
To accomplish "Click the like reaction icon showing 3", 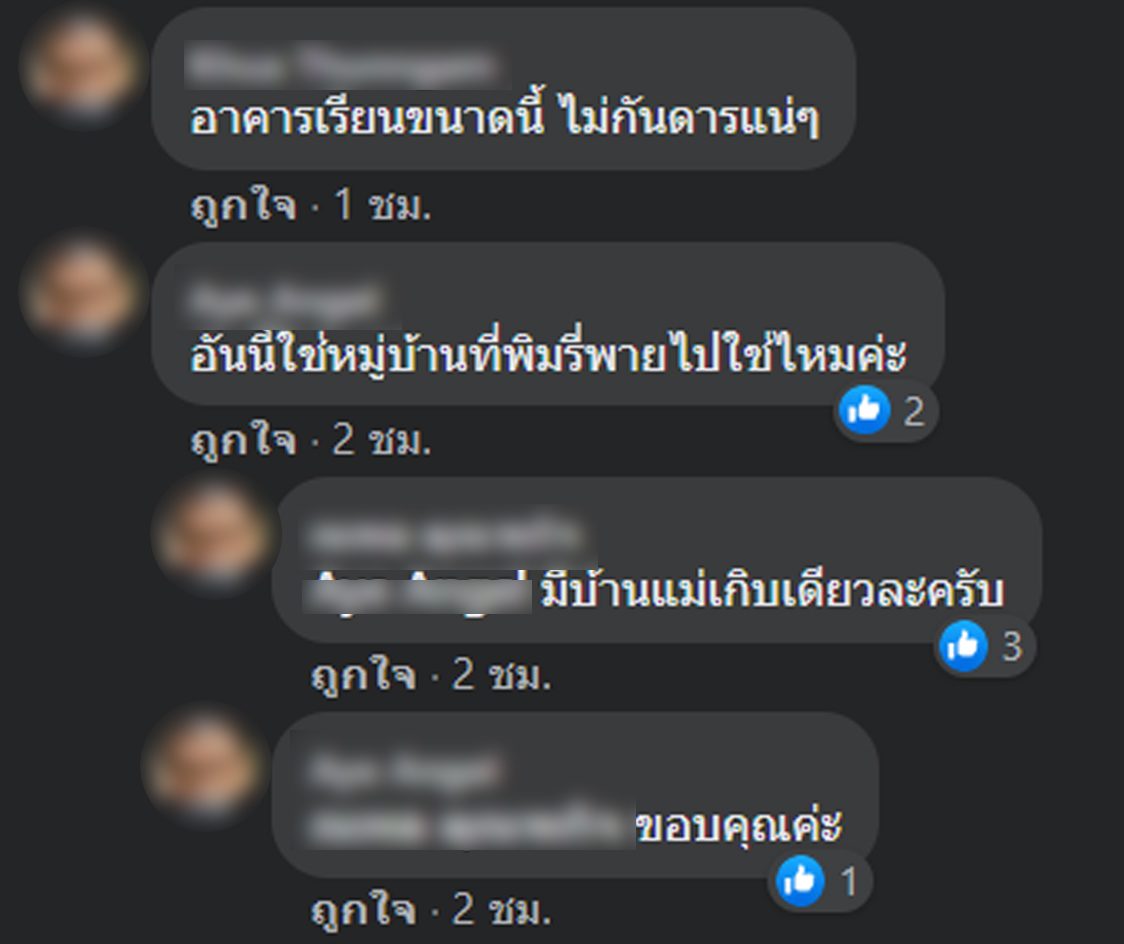I will click(x=963, y=646).
